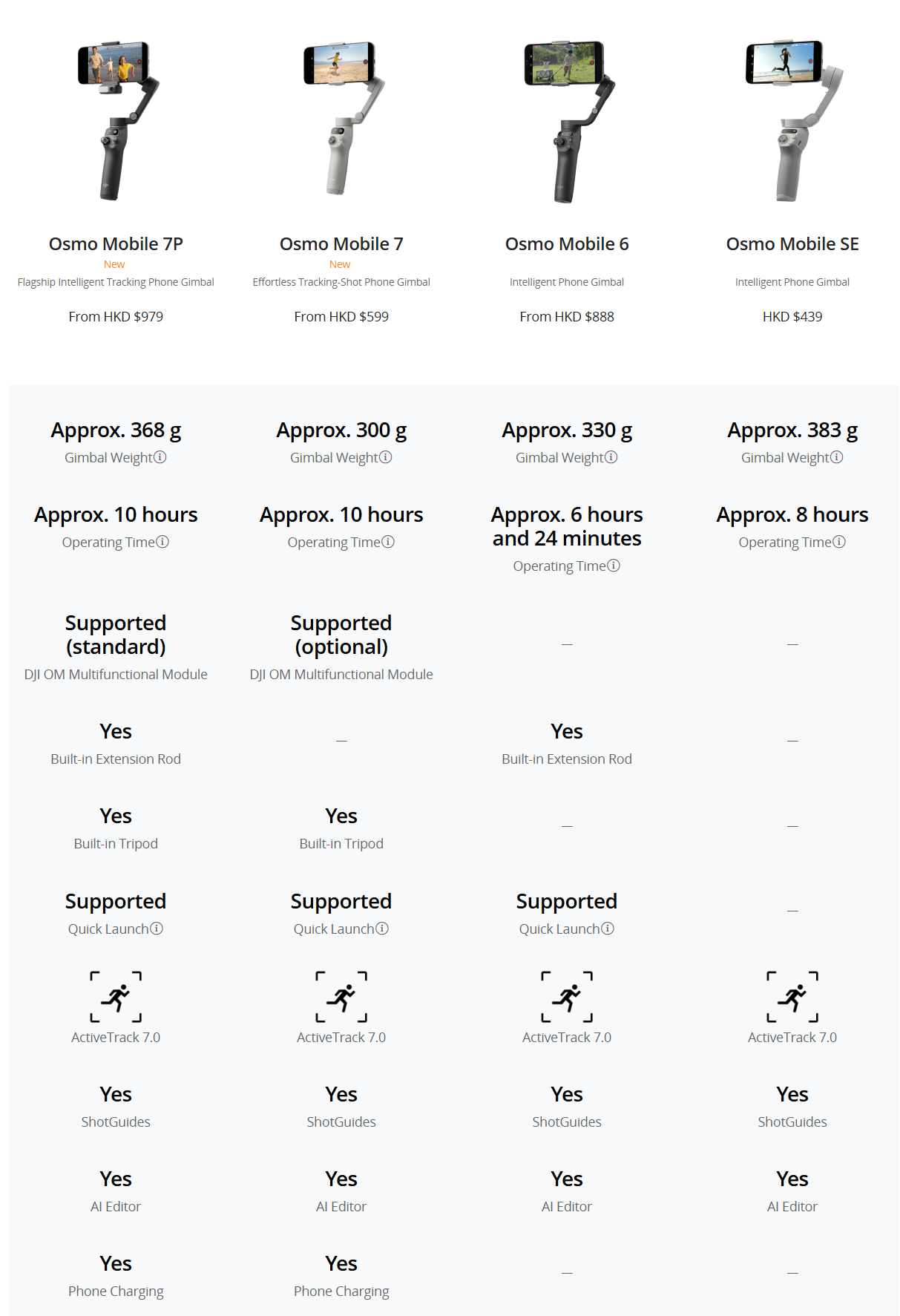Open the Osmo Mobile SE product image
Image resolution: width=900 pixels, height=1316 pixels.
792,120
